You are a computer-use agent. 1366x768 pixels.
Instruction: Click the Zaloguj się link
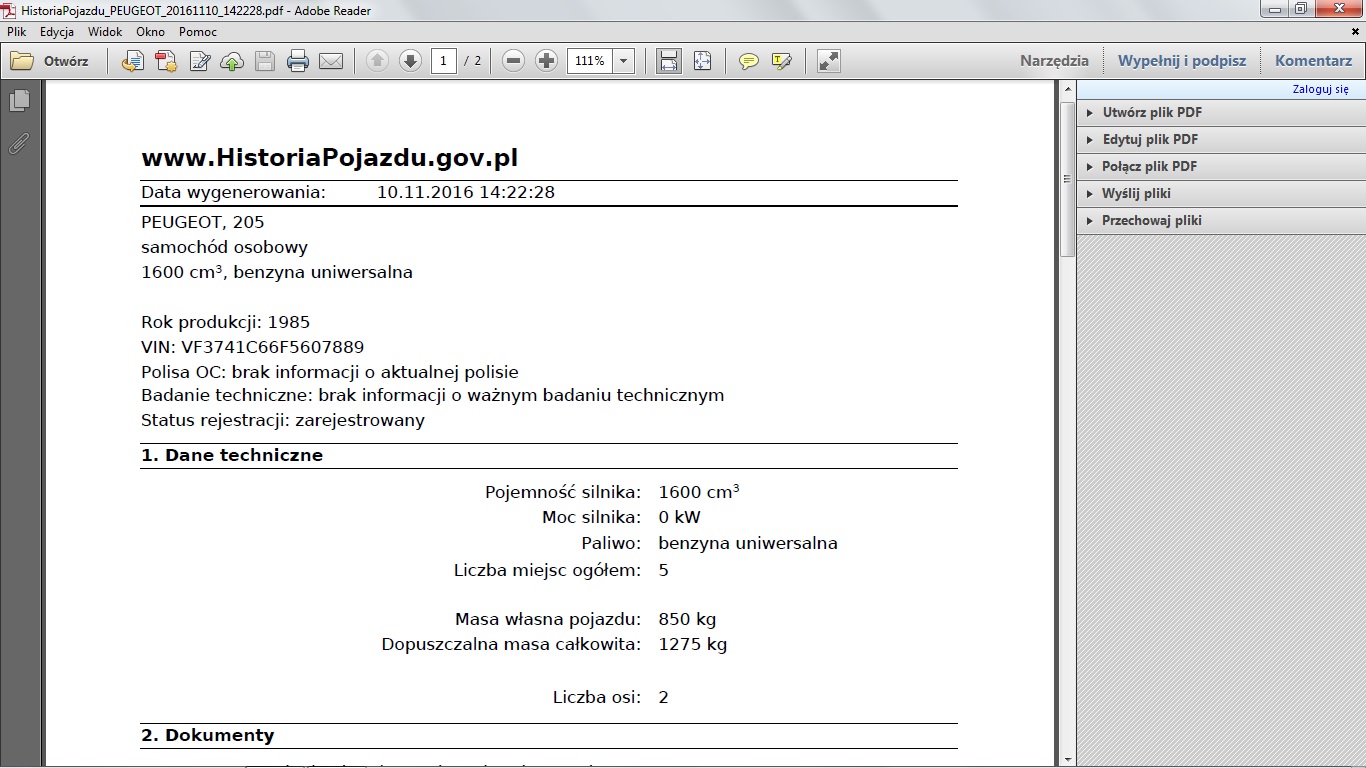click(1320, 89)
